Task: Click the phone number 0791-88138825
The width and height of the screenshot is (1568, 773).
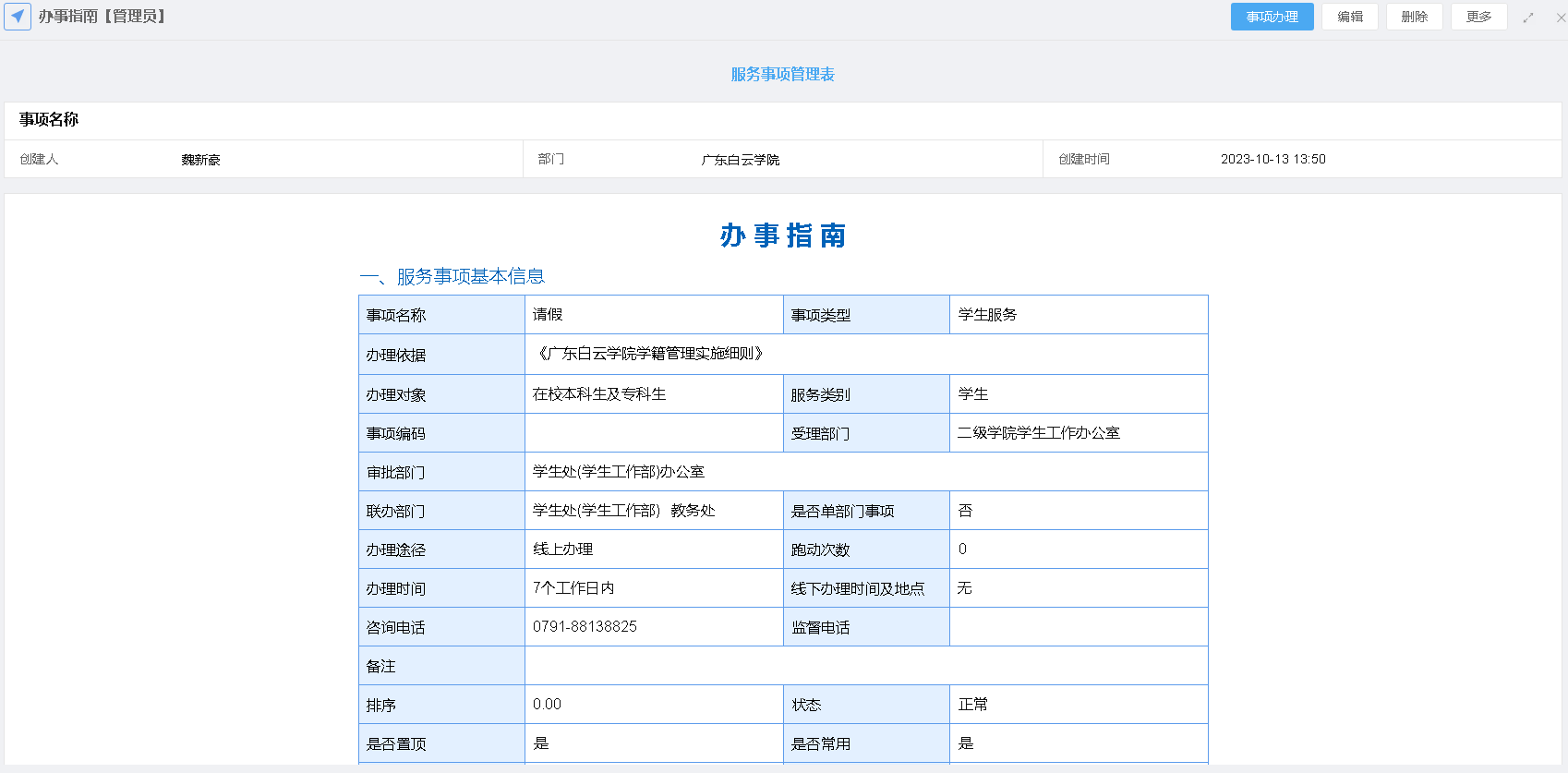Action: point(585,627)
